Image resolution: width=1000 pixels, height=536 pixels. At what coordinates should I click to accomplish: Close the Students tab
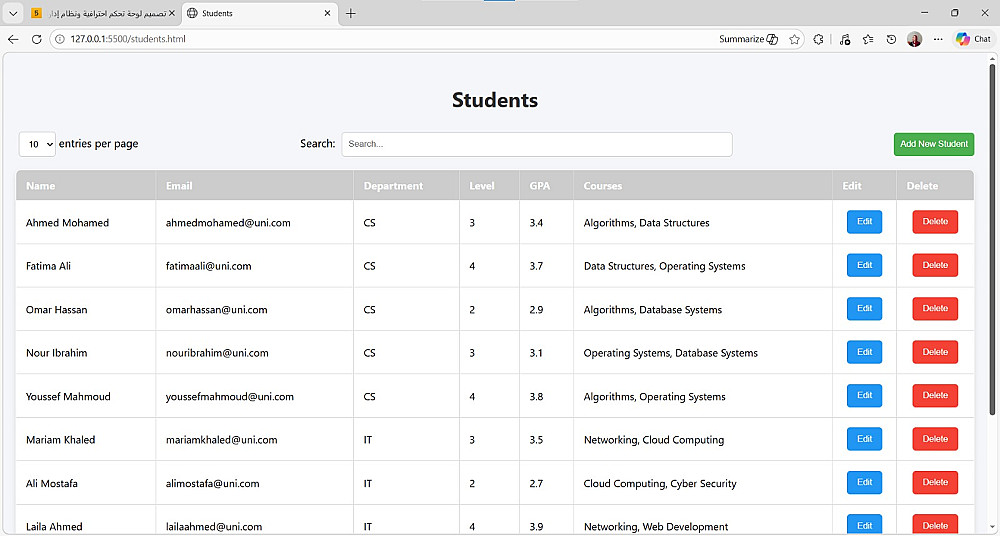[327, 13]
